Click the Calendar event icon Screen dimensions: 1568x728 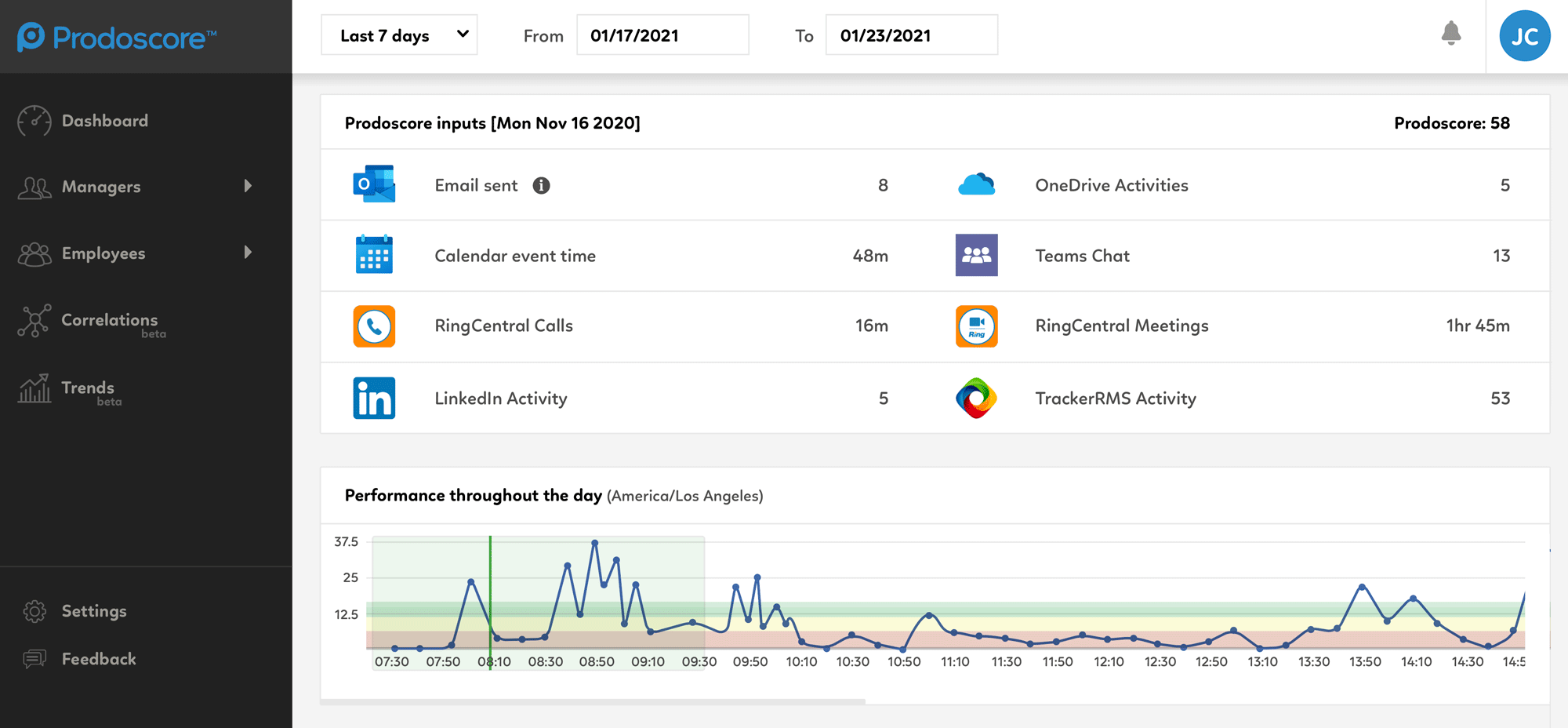(x=374, y=254)
